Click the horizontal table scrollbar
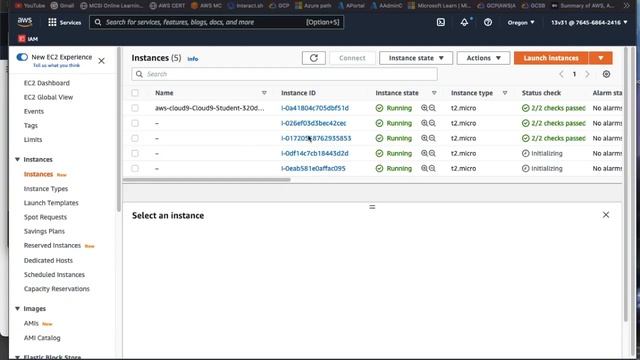Image resolution: width=640 pixels, height=360 pixels. click(x=207, y=179)
